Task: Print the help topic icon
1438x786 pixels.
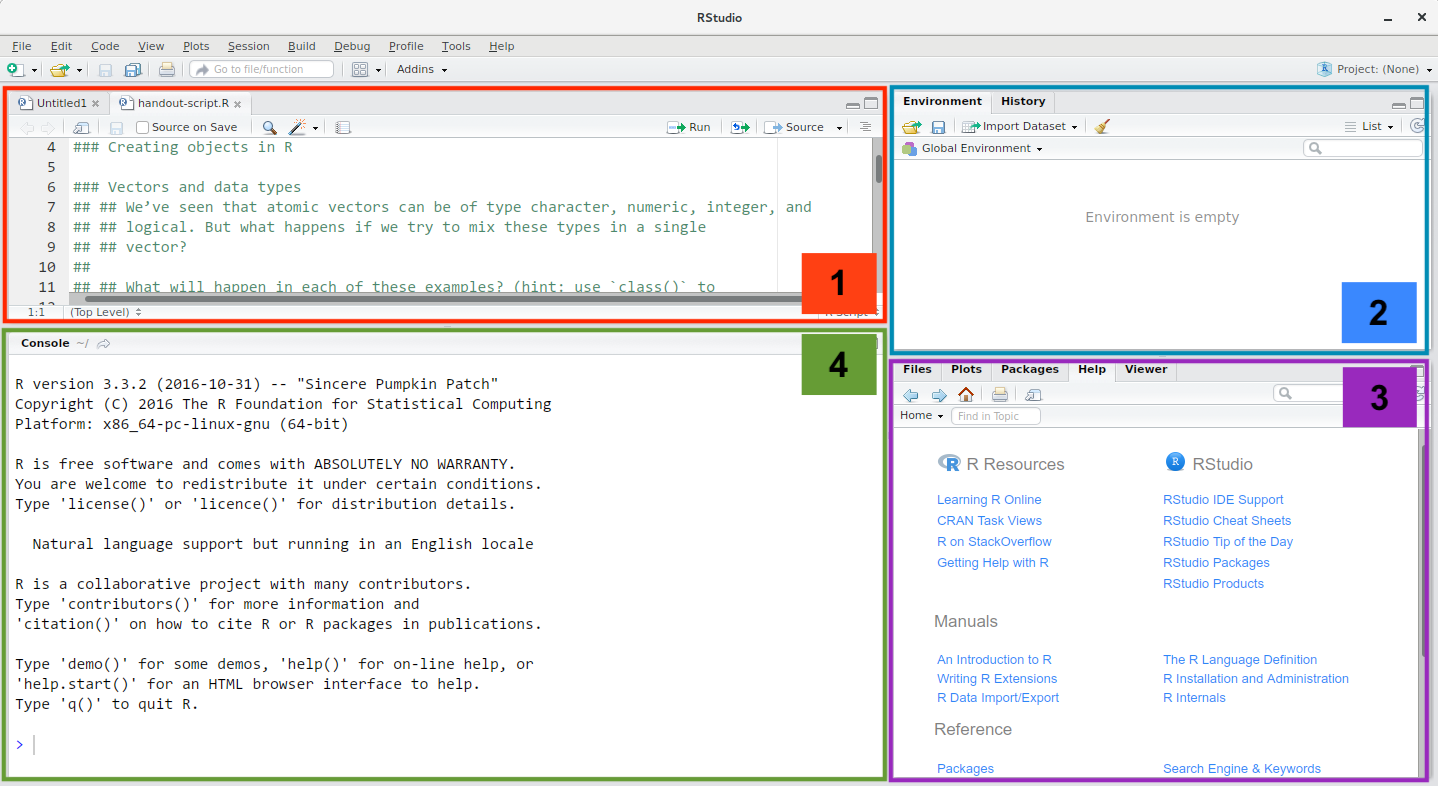Action: click(x=999, y=394)
